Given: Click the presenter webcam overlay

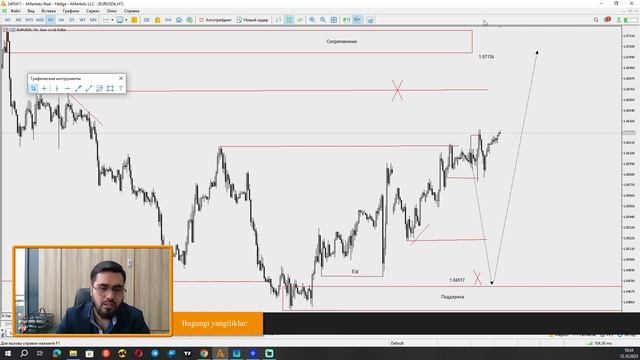Looking at the screenshot, I should pyautogui.click(x=93, y=291).
